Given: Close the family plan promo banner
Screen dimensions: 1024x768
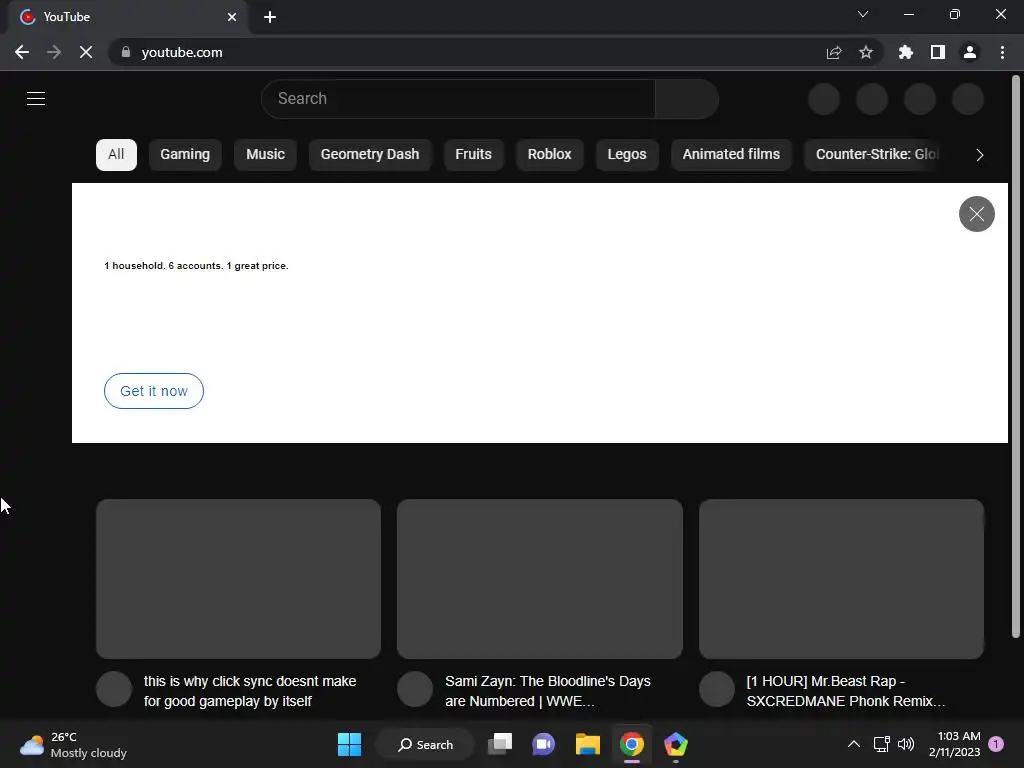Looking at the screenshot, I should (x=976, y=214).
